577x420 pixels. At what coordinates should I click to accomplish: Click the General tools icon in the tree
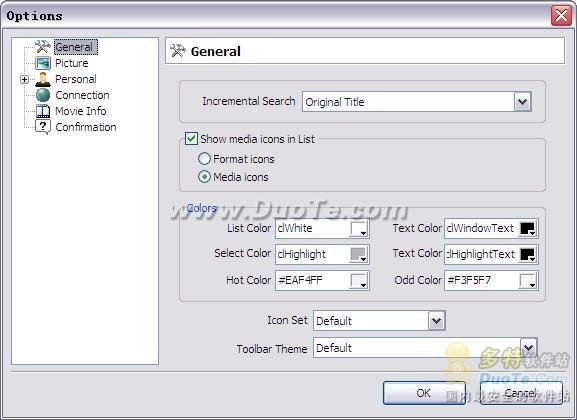tap(42, 47)
